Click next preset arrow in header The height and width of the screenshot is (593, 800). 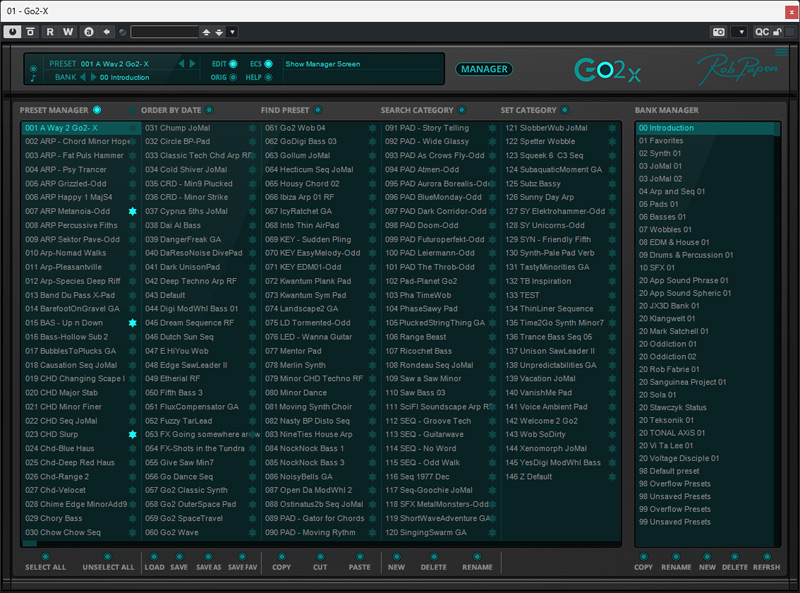[193, 63]
